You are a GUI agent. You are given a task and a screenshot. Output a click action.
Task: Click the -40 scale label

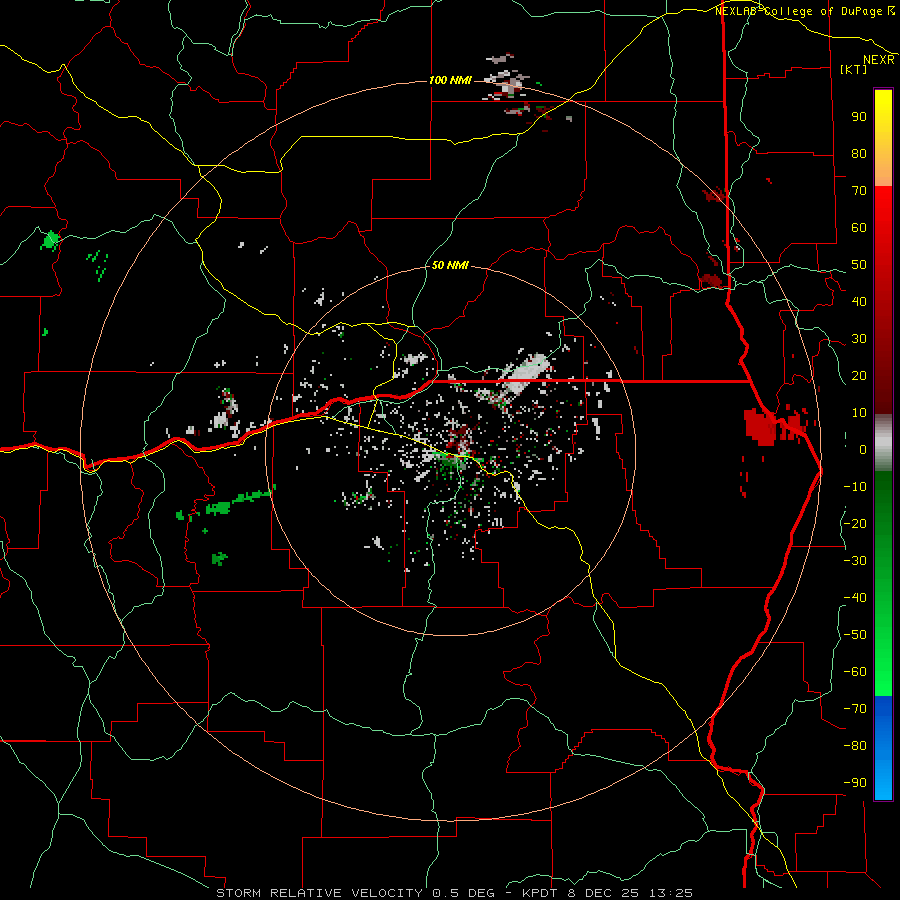click(855, 598)
